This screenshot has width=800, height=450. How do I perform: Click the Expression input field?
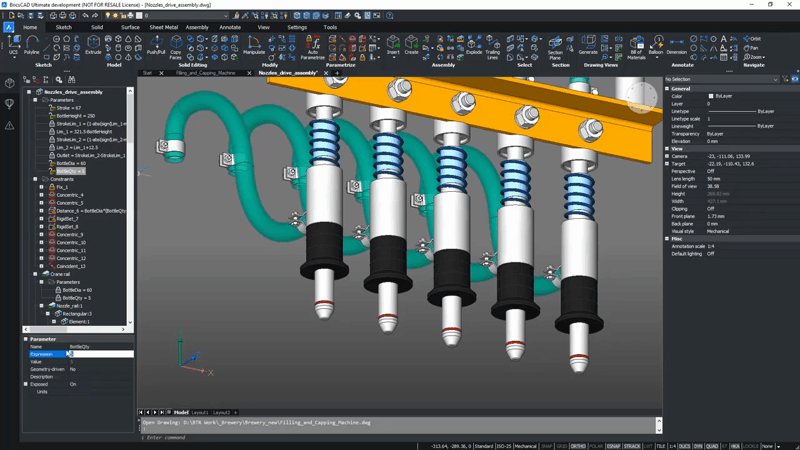pos(101,354)
